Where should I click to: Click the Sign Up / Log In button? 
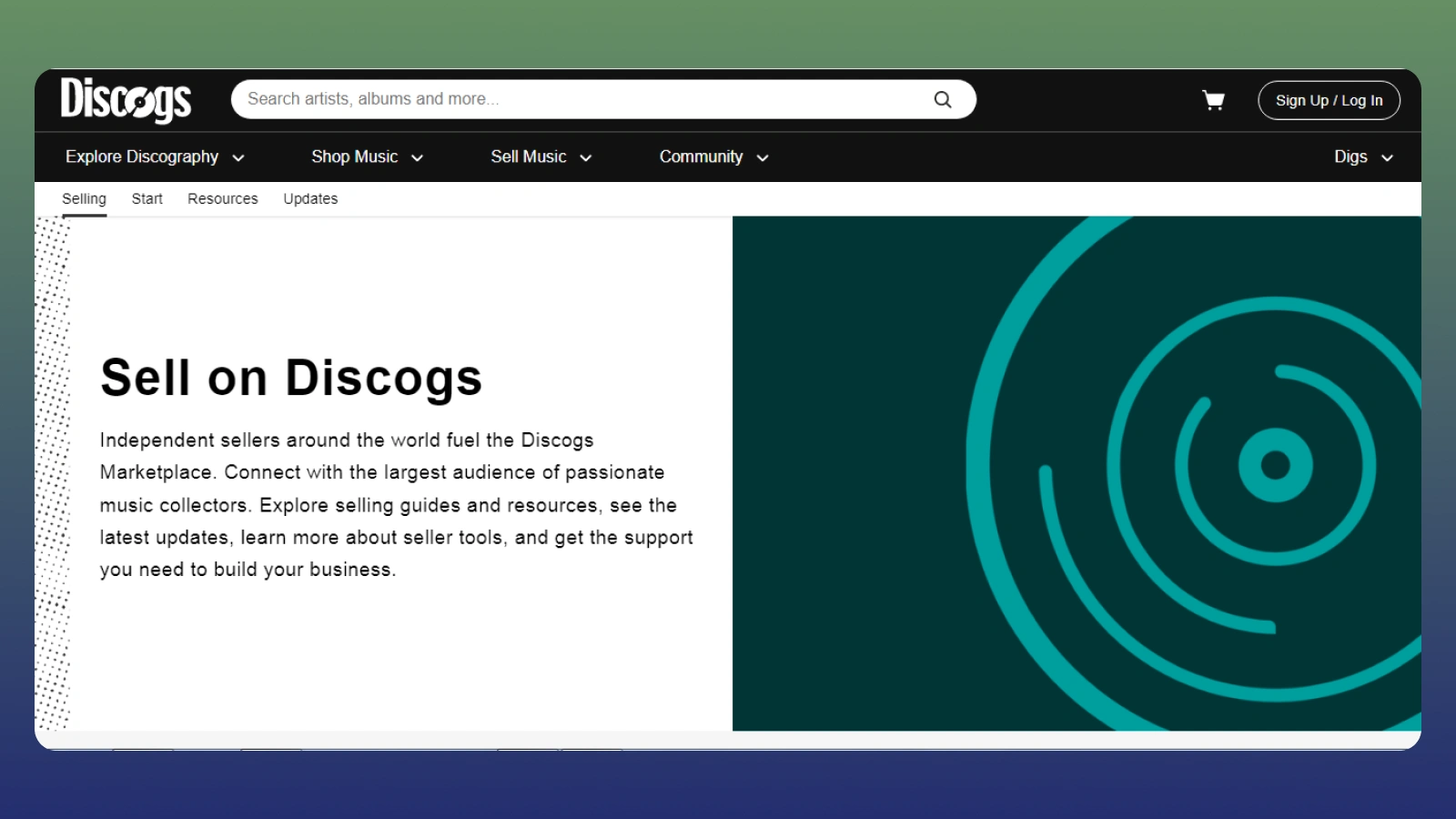coord(1329,100)
